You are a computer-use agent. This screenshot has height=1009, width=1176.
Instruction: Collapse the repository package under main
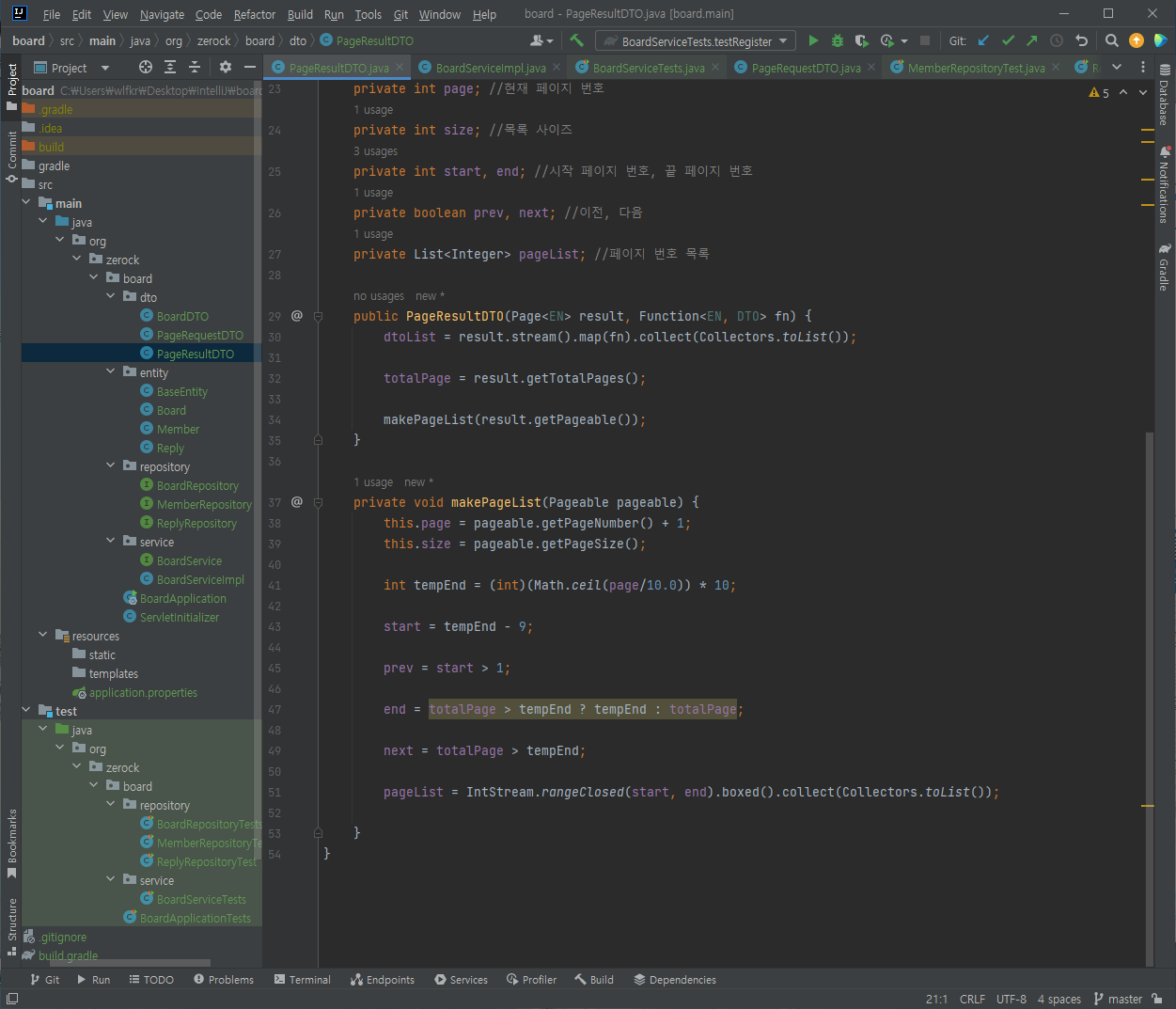pos(111,466)
